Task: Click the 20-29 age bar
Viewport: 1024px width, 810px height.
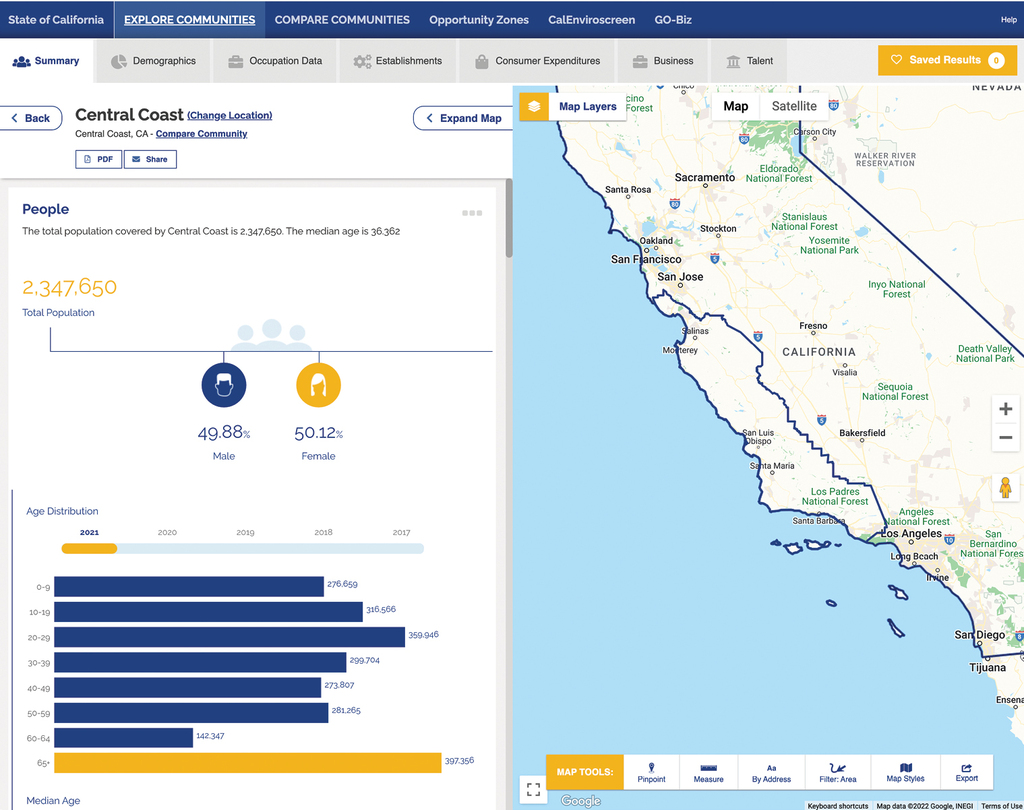Action: coord(229,637)
